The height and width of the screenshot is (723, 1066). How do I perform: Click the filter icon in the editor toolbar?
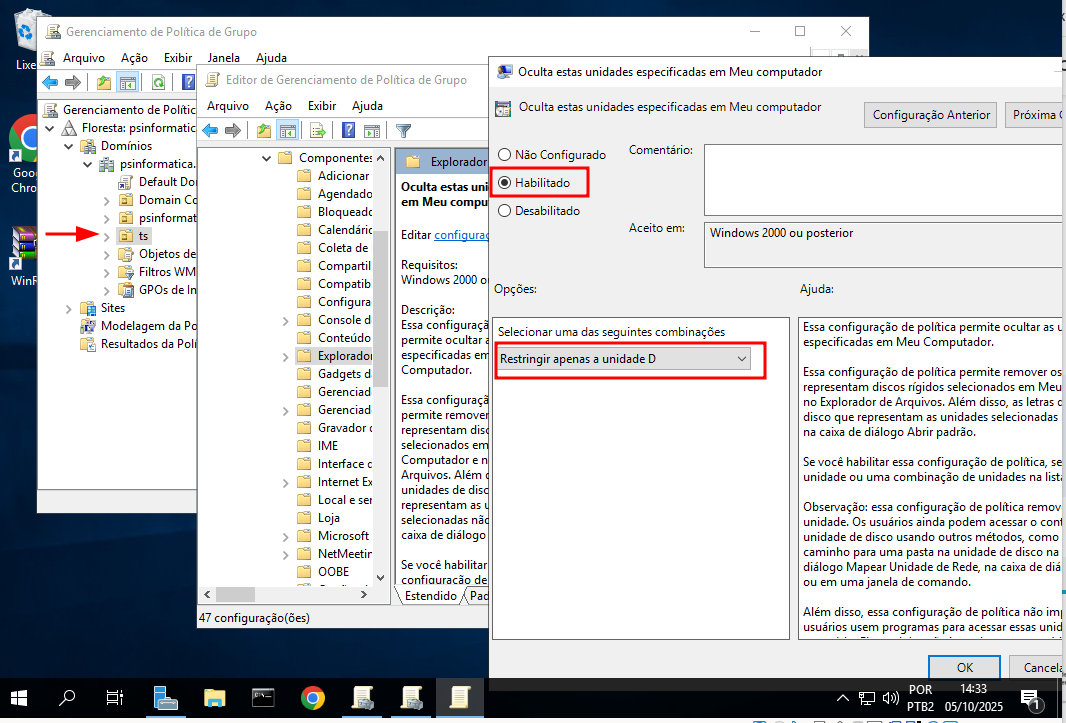(404, 130)
